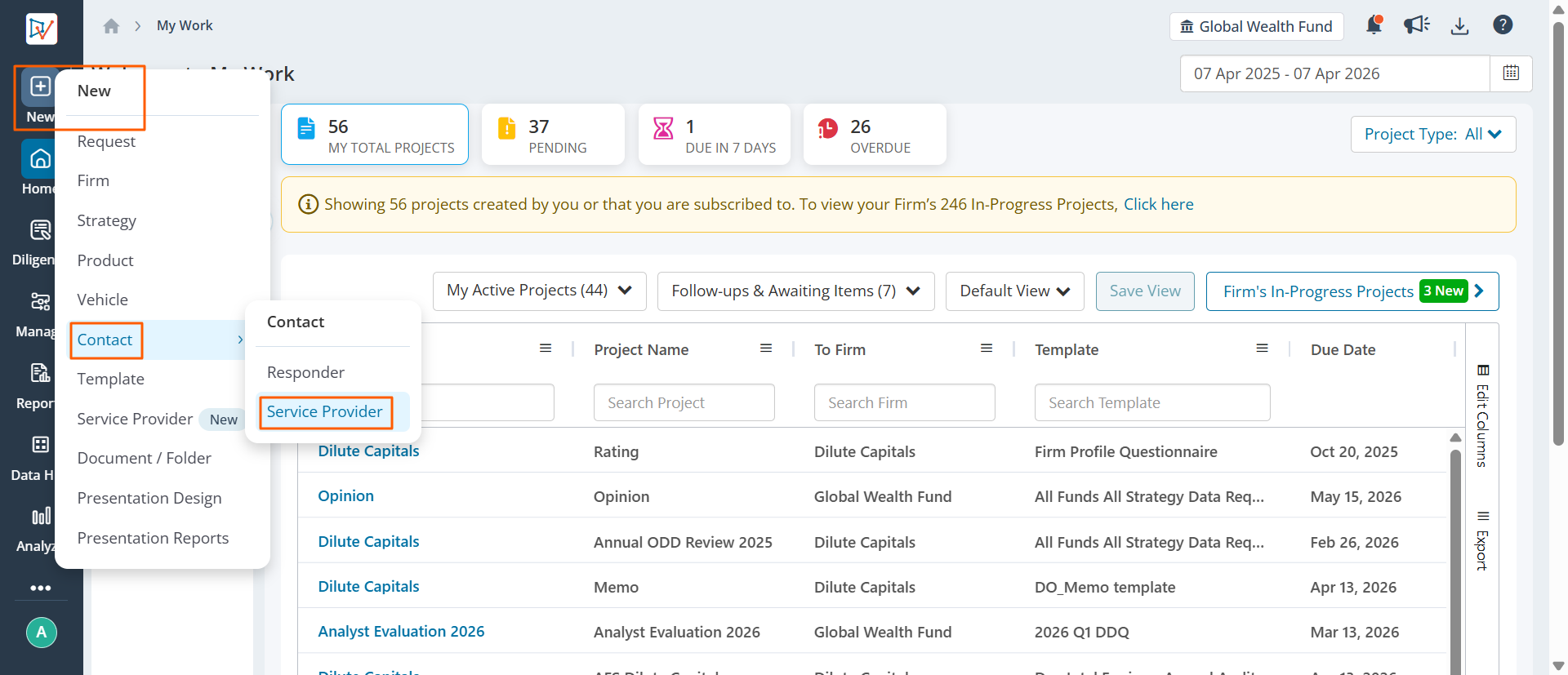Click the calendar icon beside date range
1568x675 pixels.
[x=1511, y=73]
